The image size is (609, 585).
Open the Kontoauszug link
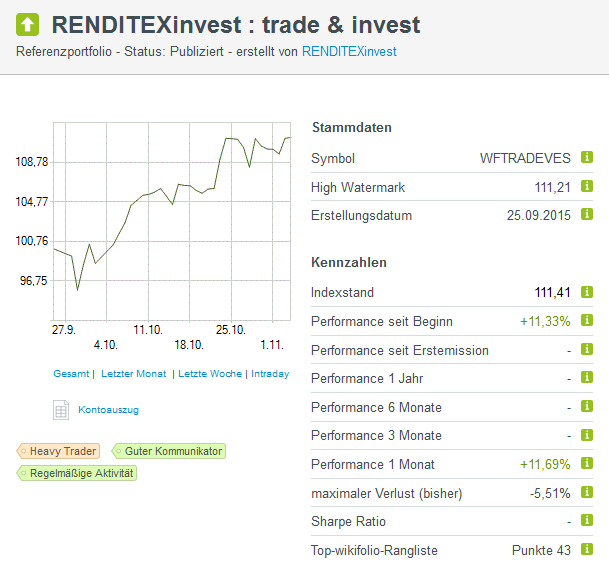pyautogui.click(x=108, y=410)
